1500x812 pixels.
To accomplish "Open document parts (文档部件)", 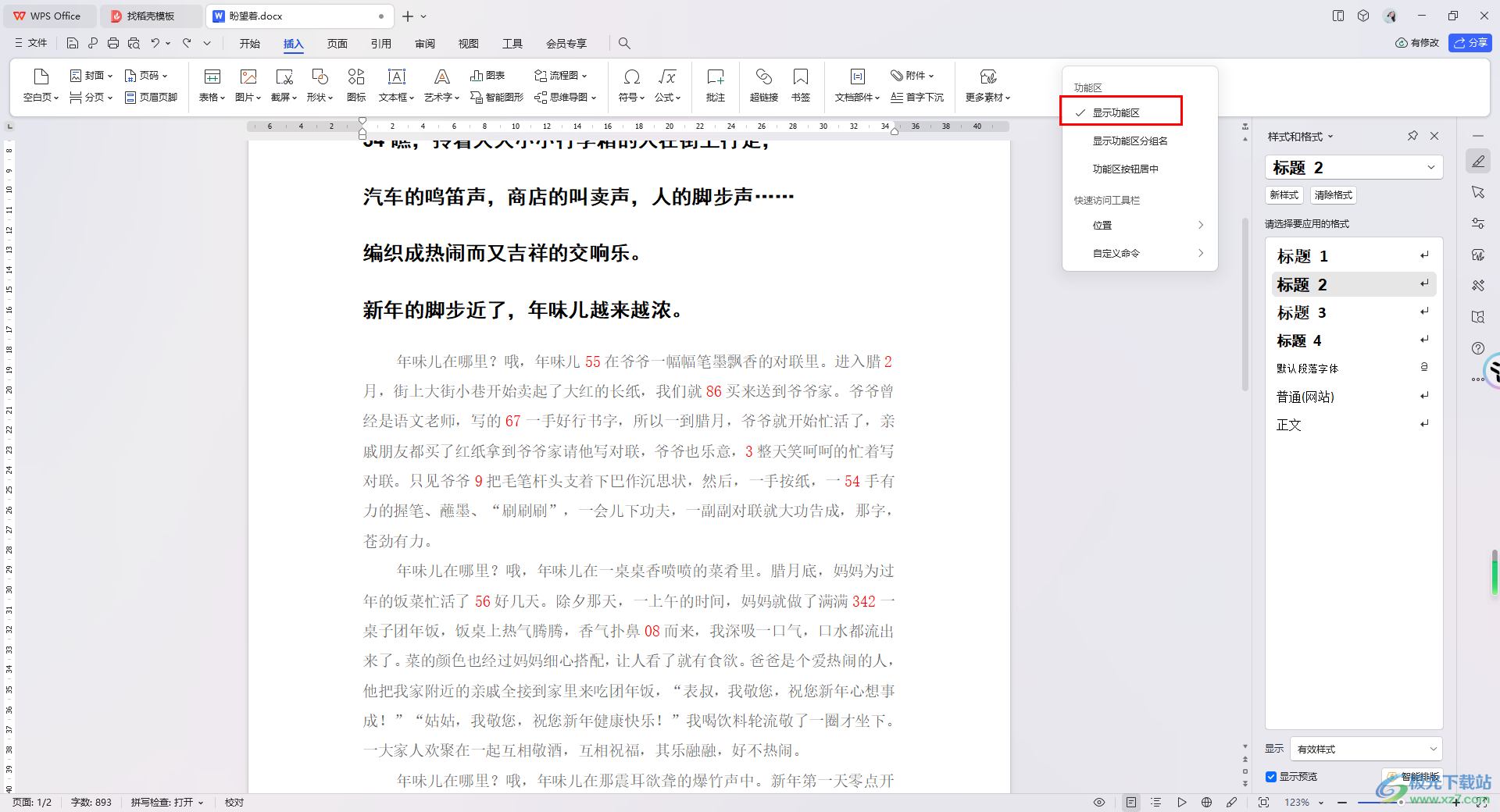I will tap(857, 85).
